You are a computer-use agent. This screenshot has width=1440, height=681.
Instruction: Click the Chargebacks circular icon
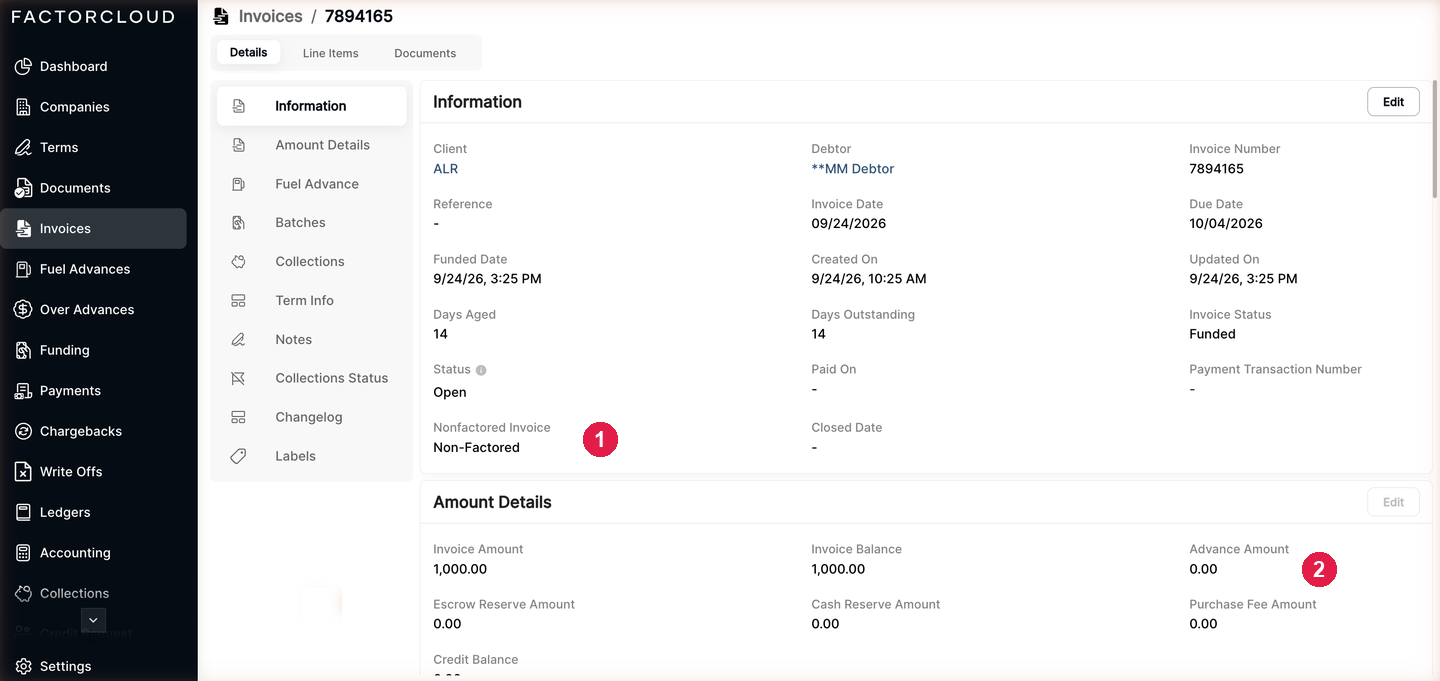(23, 431)
